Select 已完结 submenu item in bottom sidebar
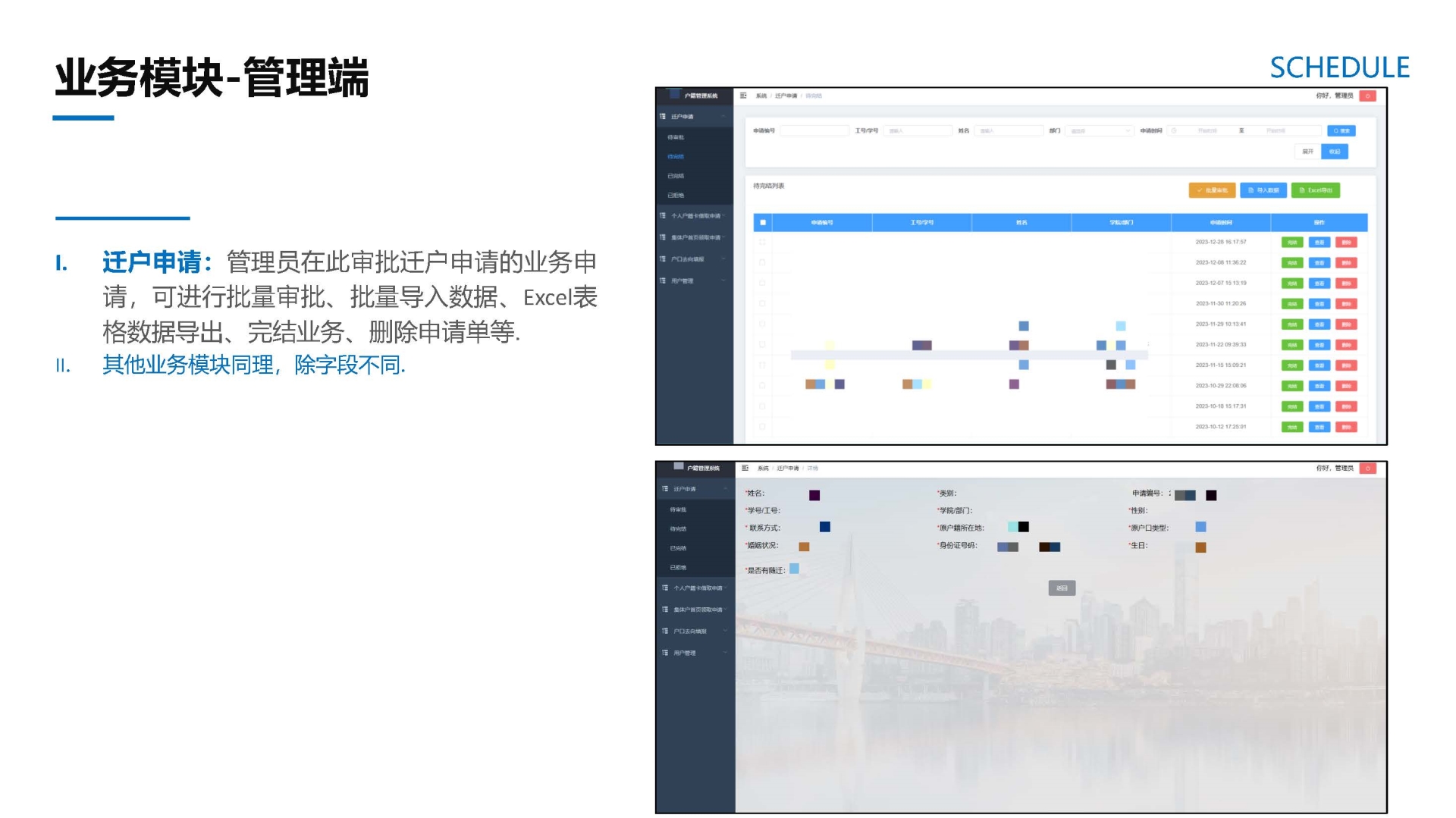This screenshot has width=1456, height=818. click(x=678, y=548)
